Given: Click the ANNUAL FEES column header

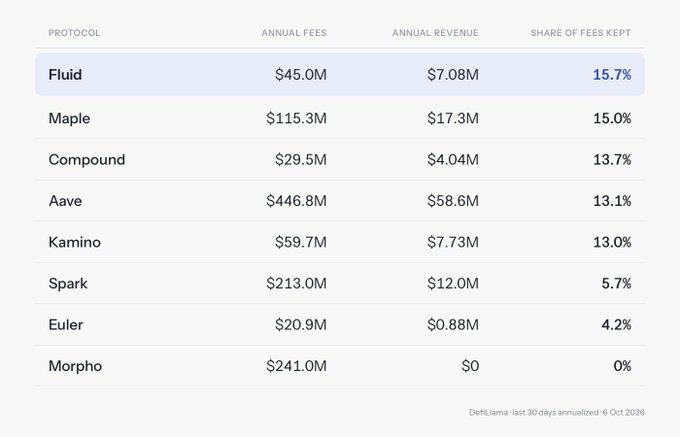Looking at the screenshot, I should [294, 33].
